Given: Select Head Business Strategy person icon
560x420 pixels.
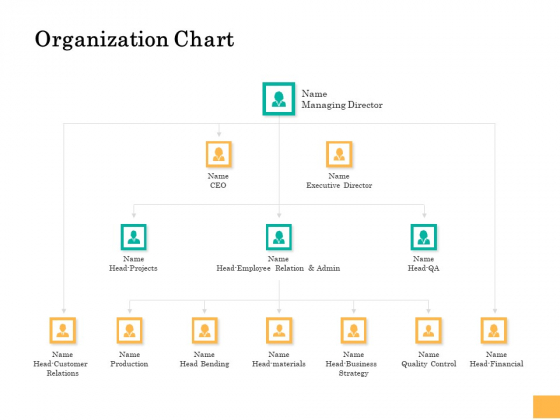Looking at the screenshot, I should coord(353,330).
